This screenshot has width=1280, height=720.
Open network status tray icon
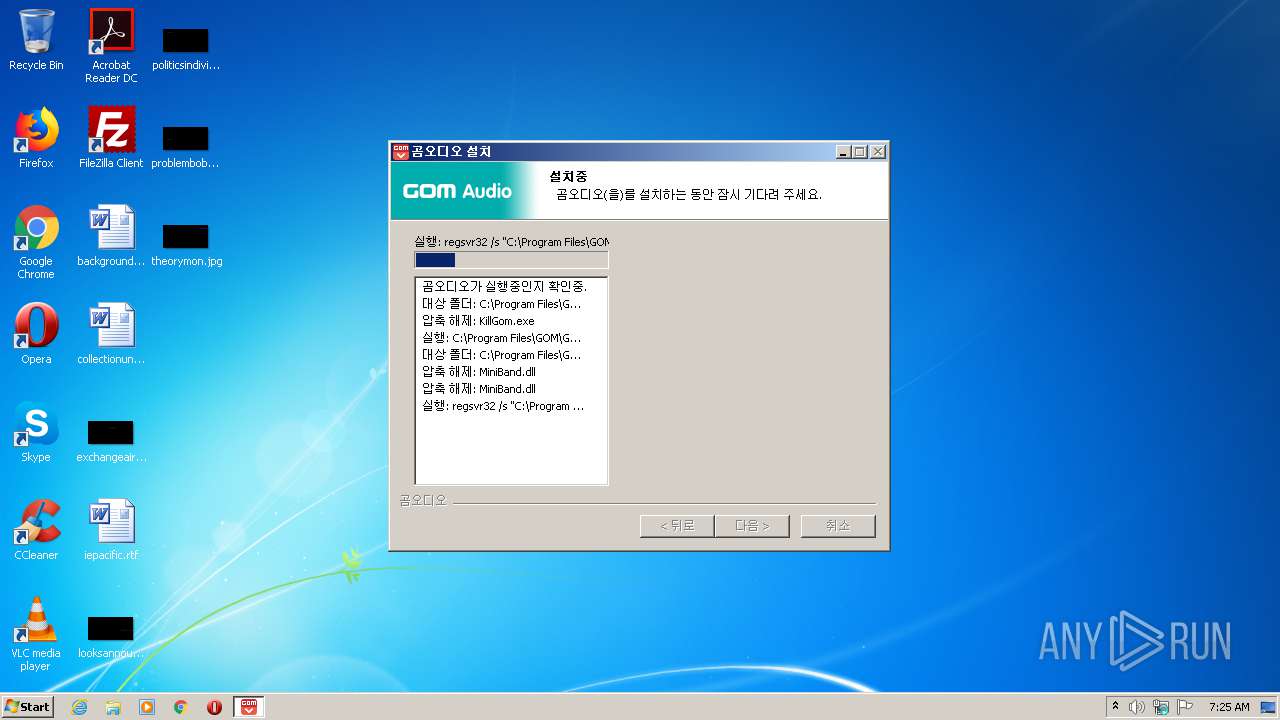pyautogui.click(x=1161, y=707)
